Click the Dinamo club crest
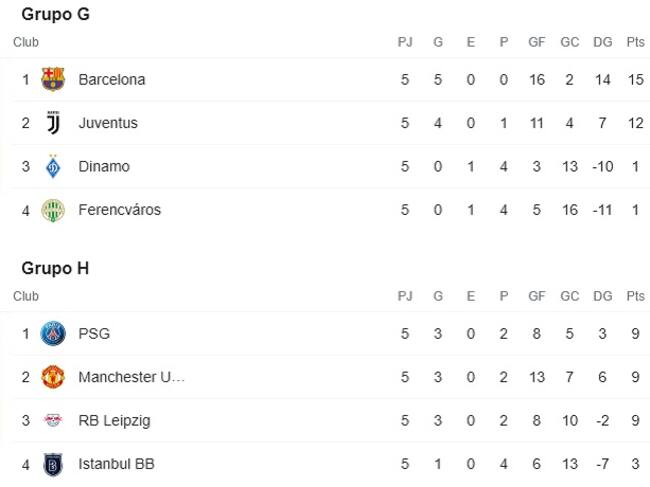650x487 pixels. coord(53,166)
